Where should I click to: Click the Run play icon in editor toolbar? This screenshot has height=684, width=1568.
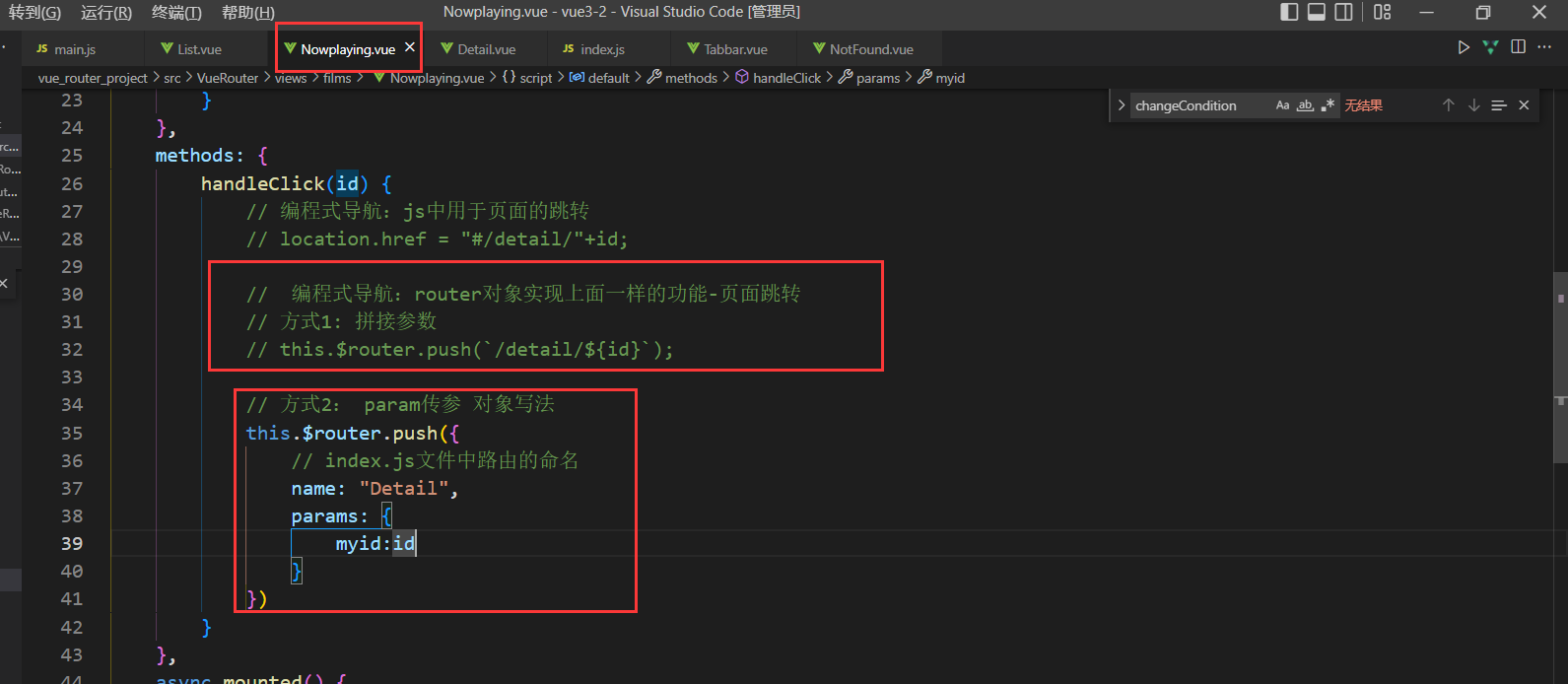(1464, 47)
